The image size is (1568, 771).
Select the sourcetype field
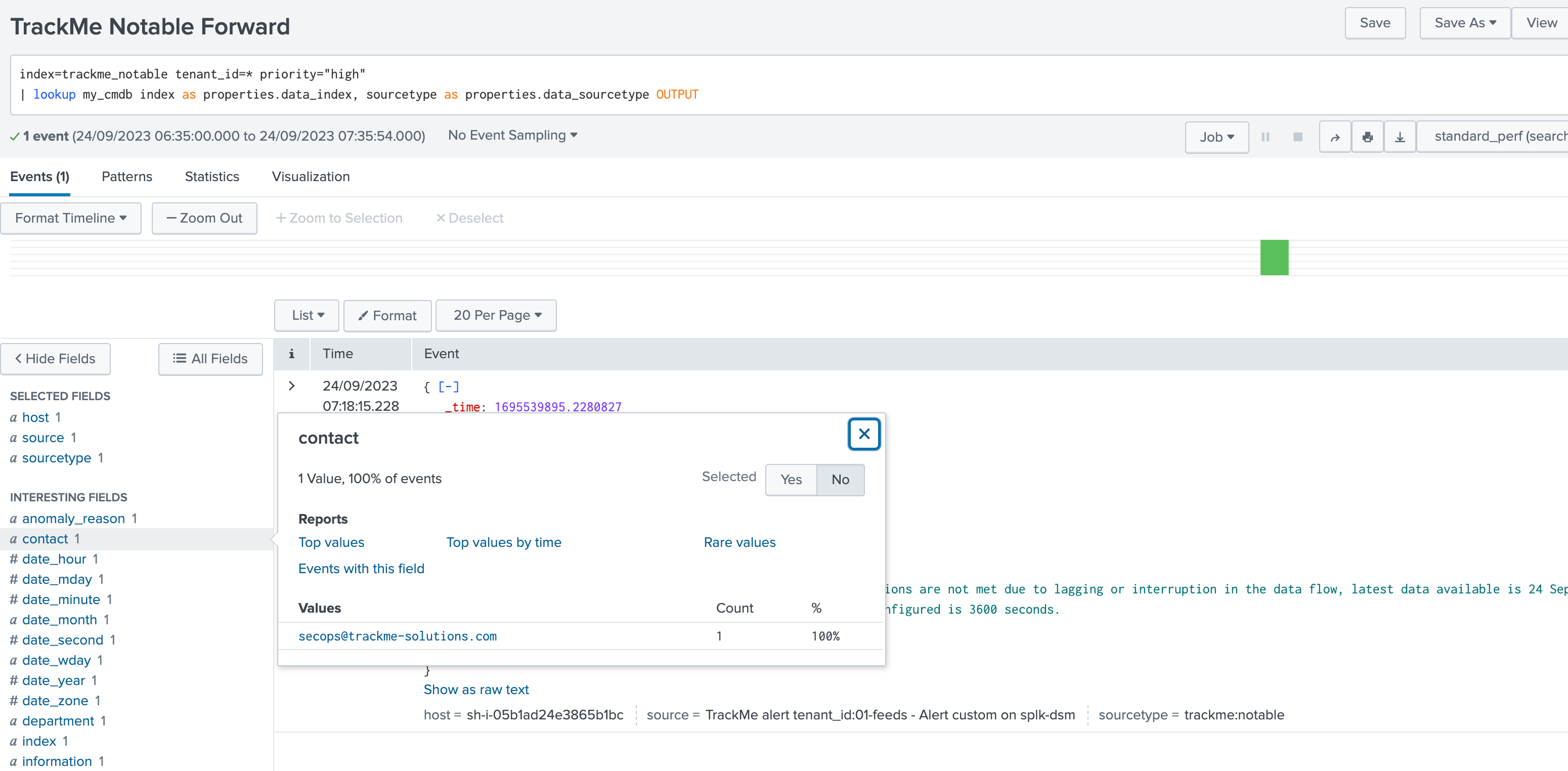(57, 457)
